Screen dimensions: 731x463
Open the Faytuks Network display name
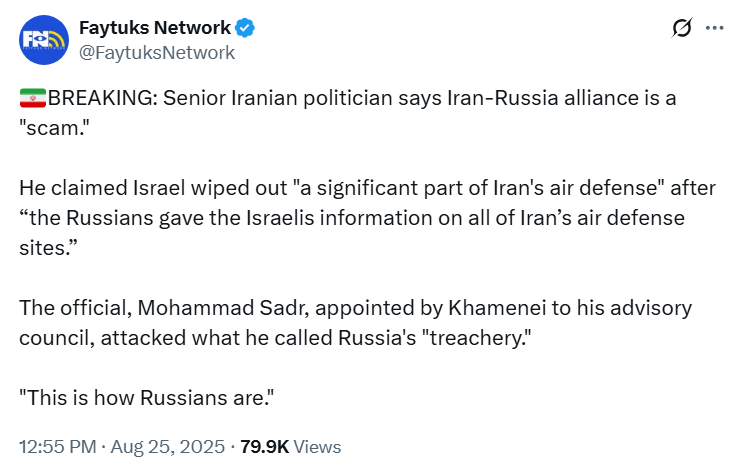point(155,28)
